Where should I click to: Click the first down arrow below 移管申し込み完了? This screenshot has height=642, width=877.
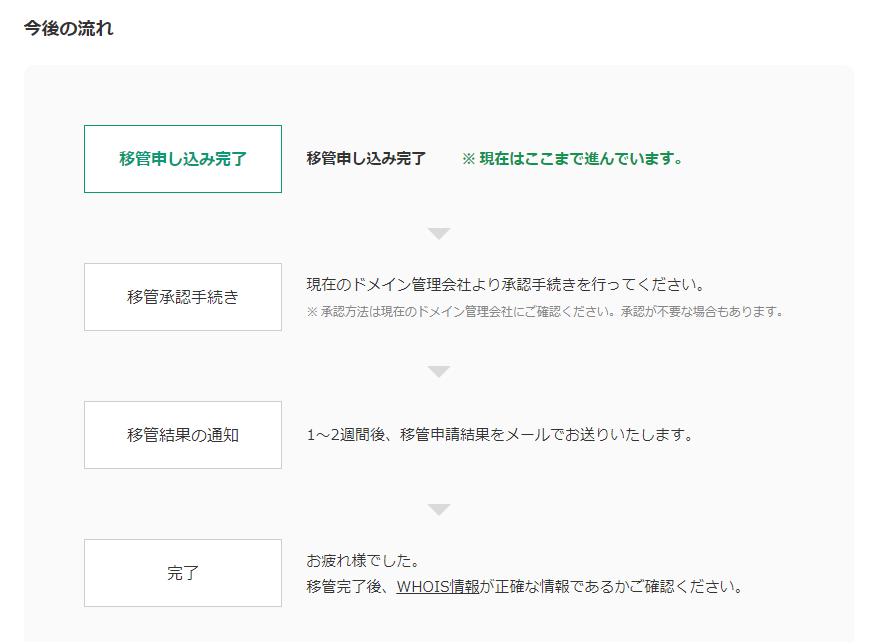coord(439,234)
